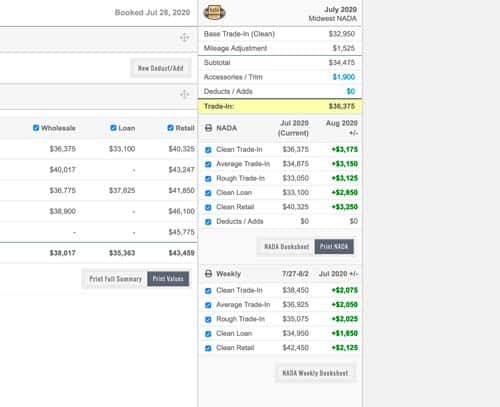Toggle NADA Clean Retail $40,325 checkbox
This screenshot has height=407, width=500.
[208, 207]
